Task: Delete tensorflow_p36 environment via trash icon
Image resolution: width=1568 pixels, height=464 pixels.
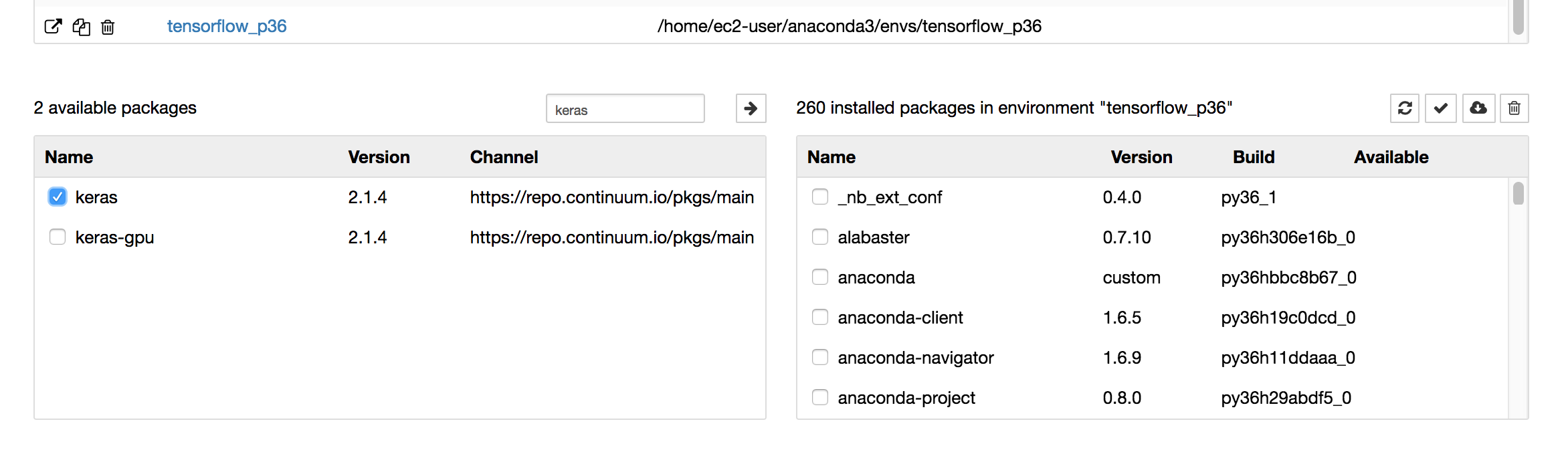Action: 108,27
